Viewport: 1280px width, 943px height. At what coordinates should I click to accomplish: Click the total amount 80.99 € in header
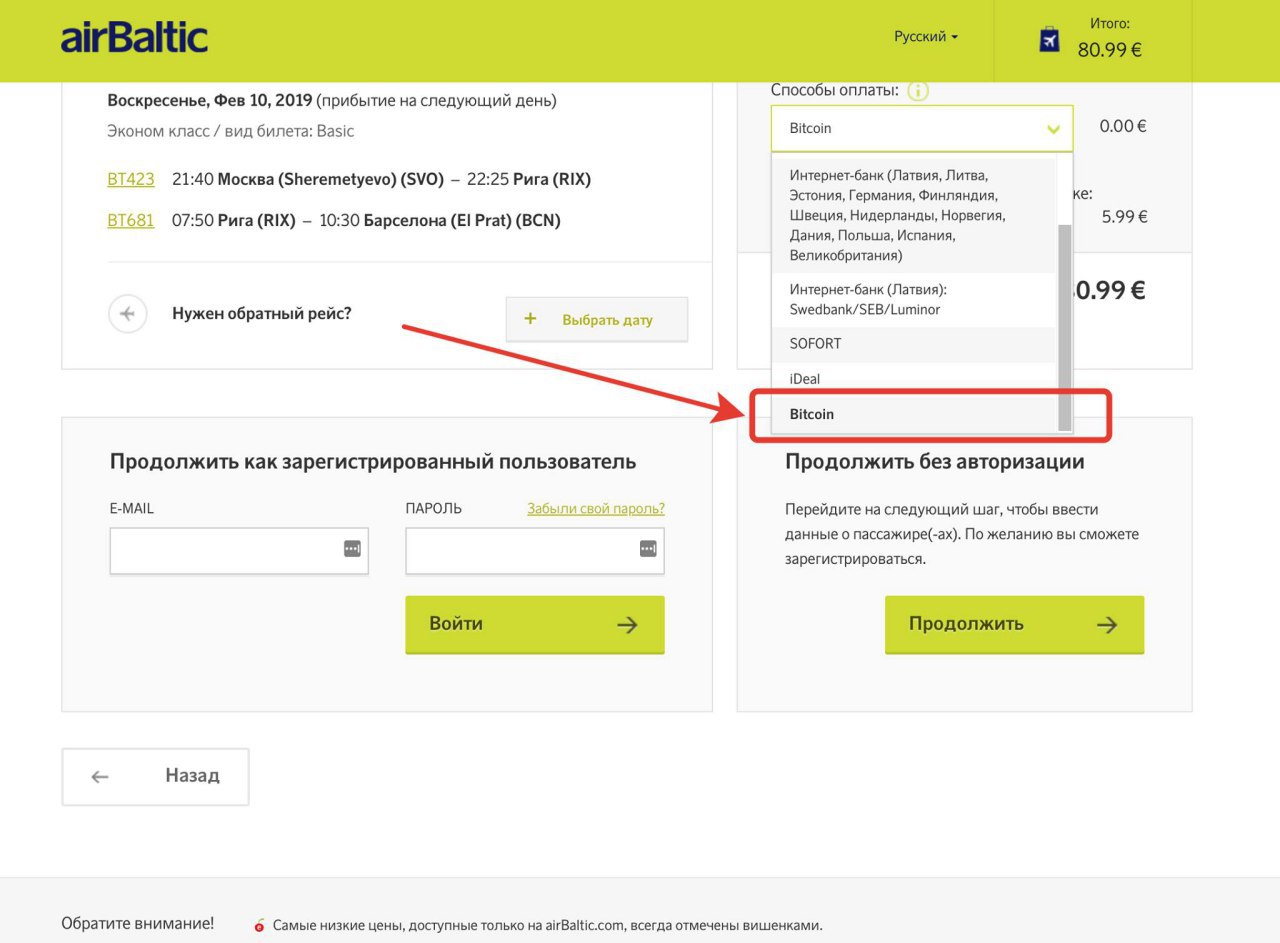1109,49
